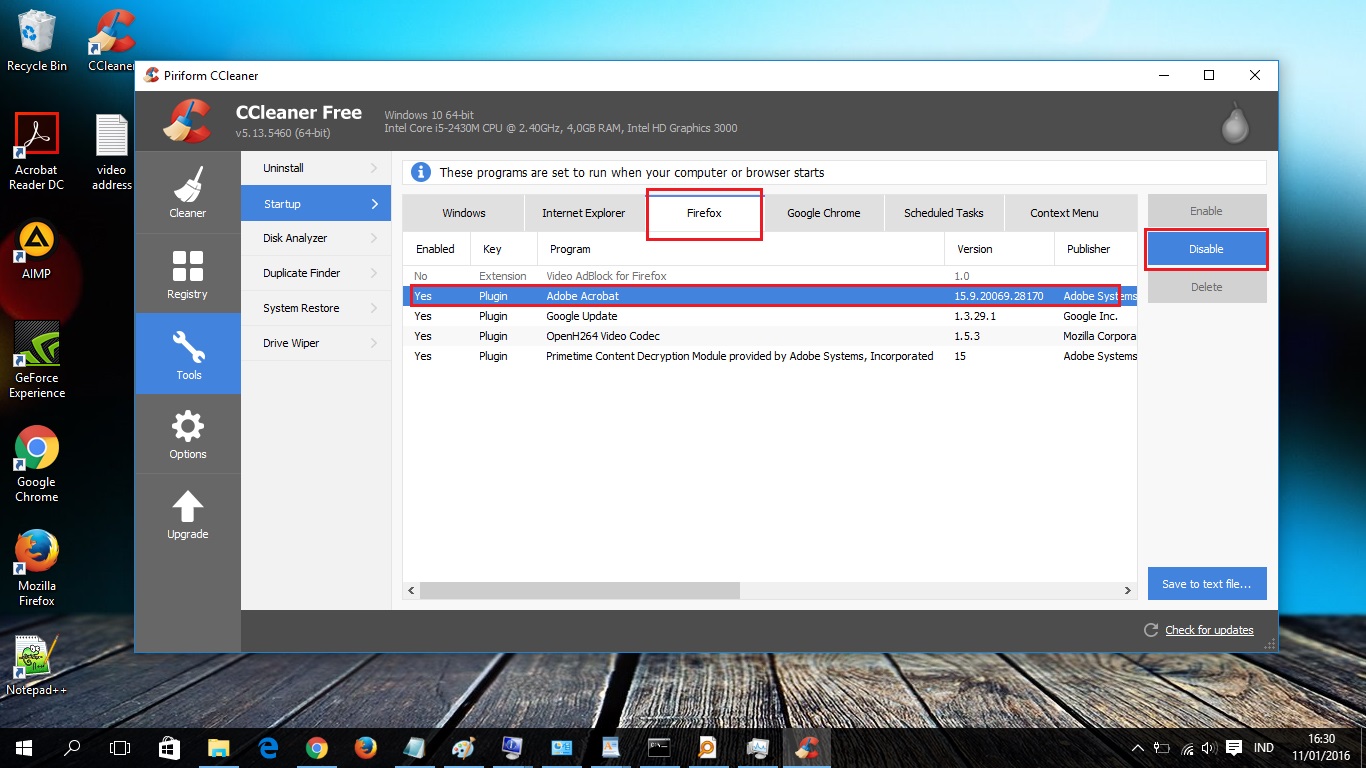The image size is (1366, 768).
Task: Click the scrollbar right arrow in the list
Action: pos(1128,591)
